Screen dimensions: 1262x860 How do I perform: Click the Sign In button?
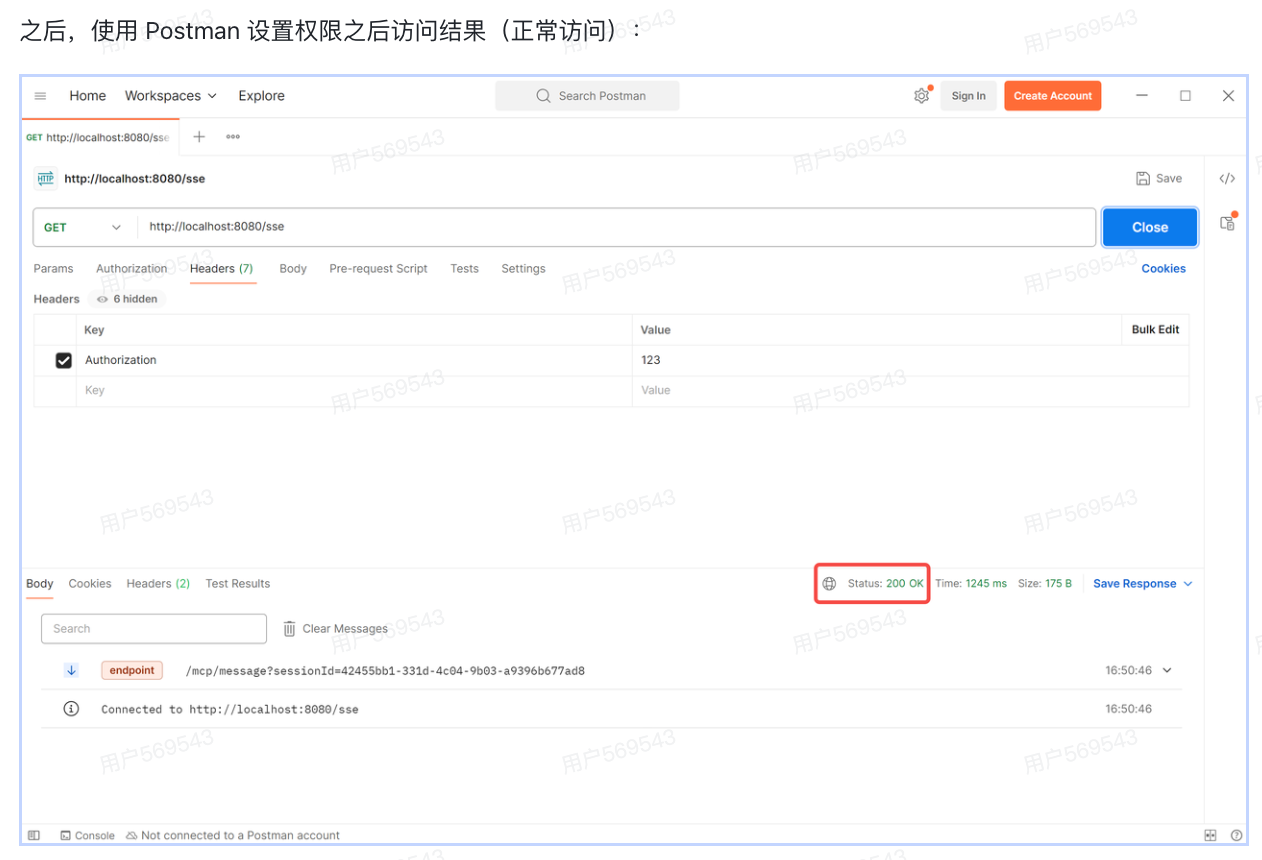(x=968, y=96)
